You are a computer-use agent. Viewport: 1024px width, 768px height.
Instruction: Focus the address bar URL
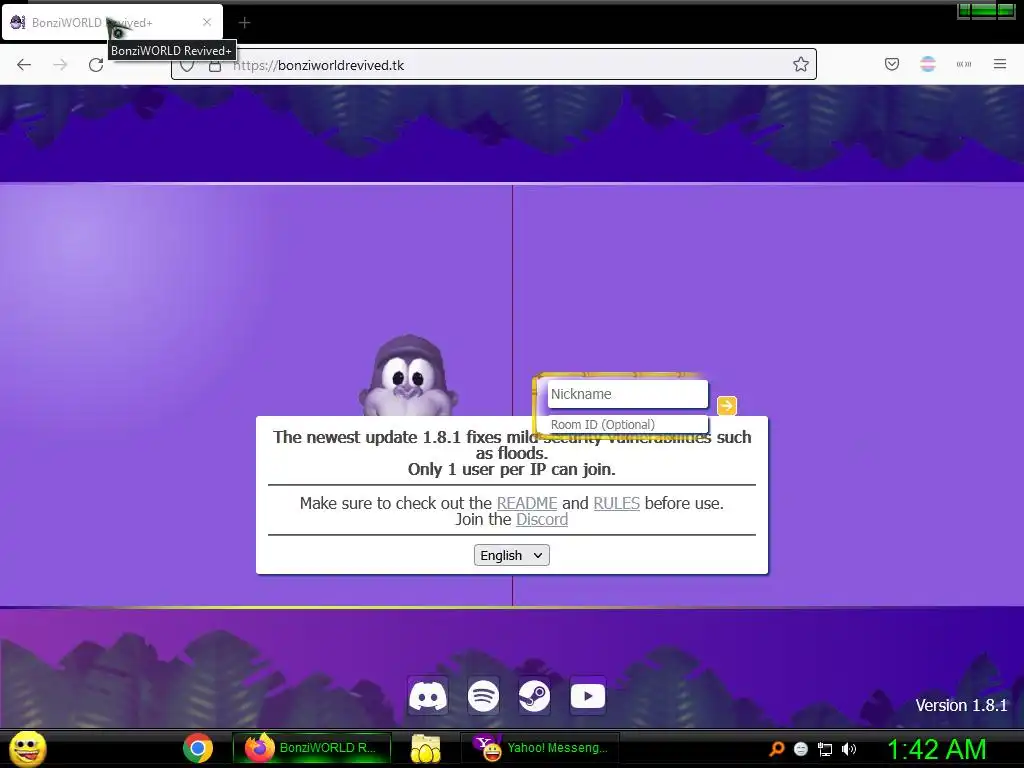(x=494, y=65)
